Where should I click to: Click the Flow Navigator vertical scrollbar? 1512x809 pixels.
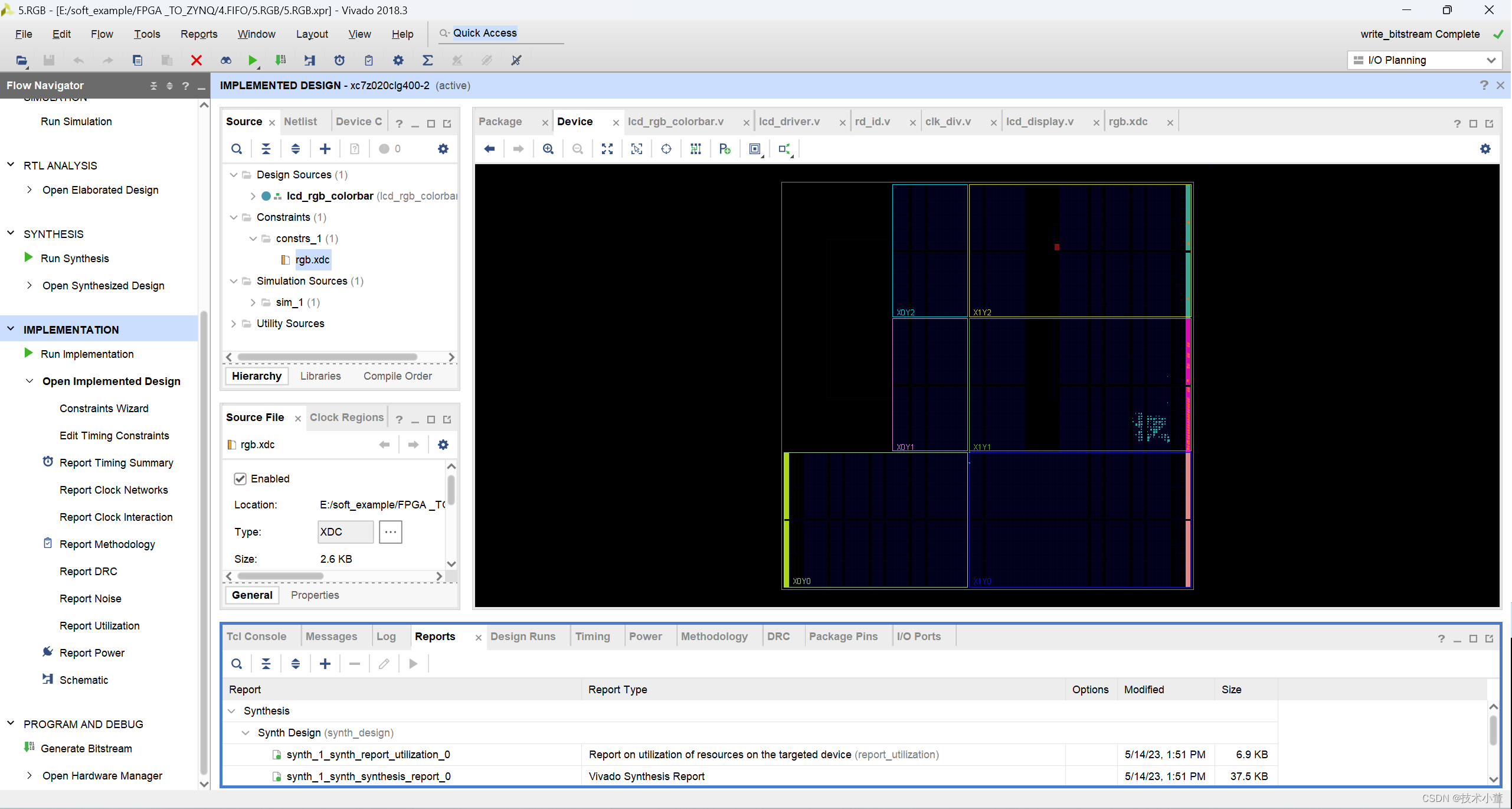pos(204,542)
